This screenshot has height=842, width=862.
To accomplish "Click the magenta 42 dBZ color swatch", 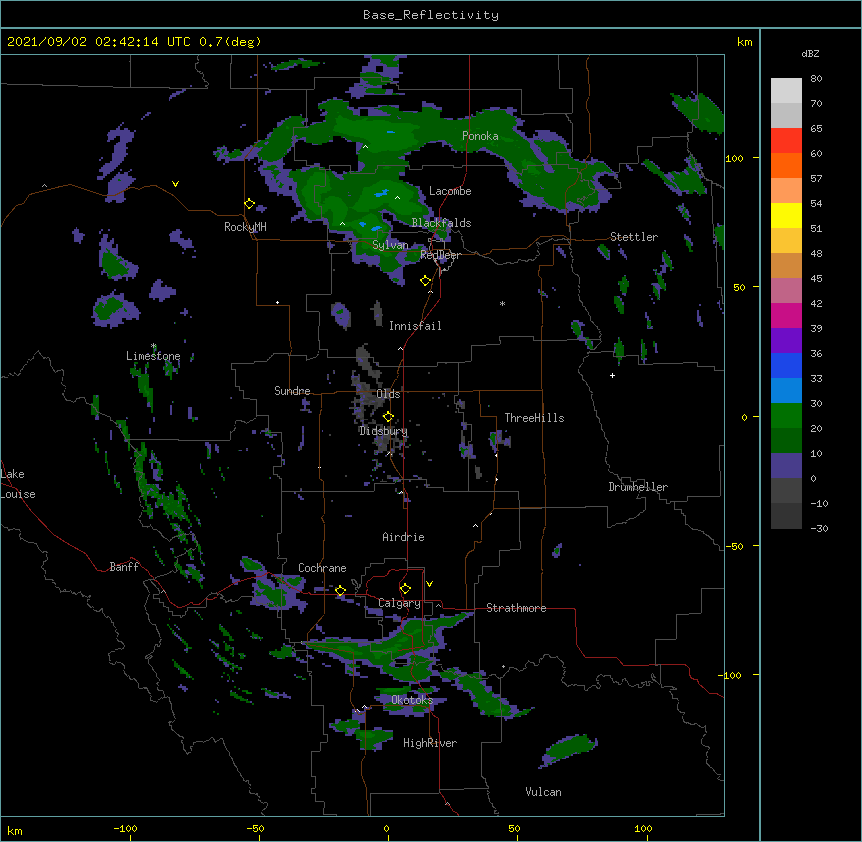I will click(x=786, y=315).
